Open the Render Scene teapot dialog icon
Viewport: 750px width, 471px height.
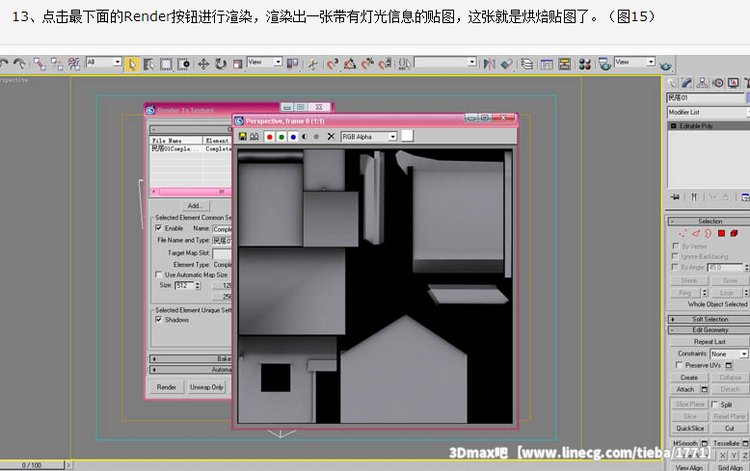605,64
